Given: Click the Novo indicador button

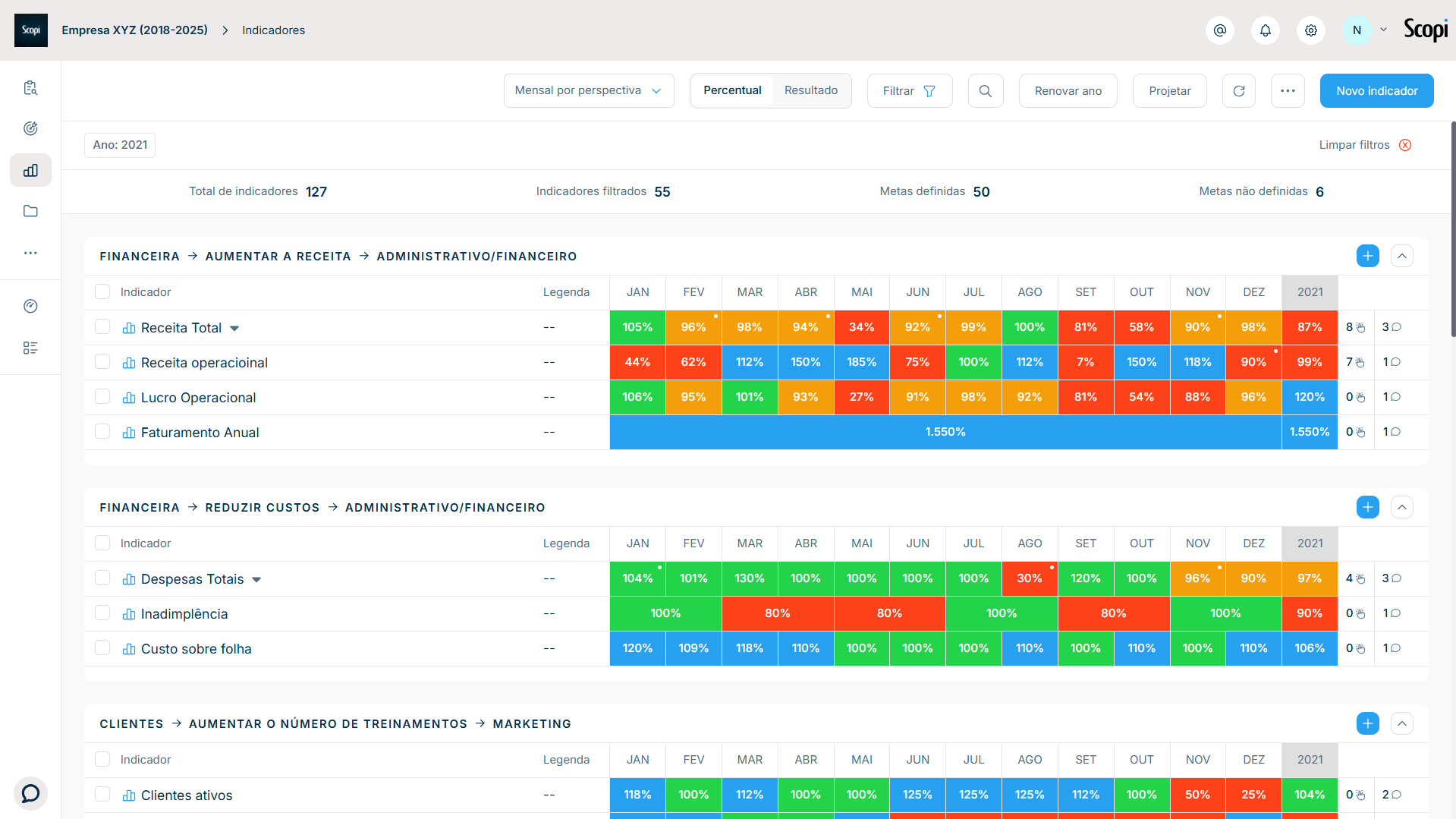Looking at the screenshot, I should [1376, 91].
